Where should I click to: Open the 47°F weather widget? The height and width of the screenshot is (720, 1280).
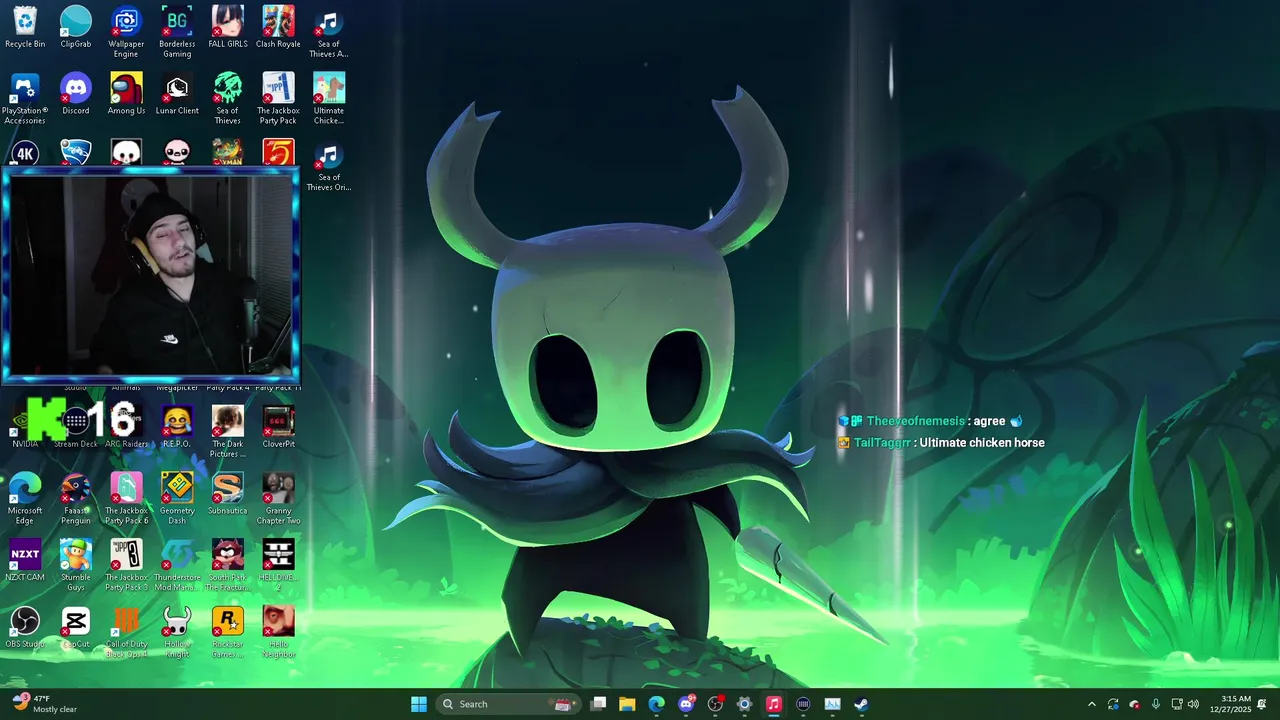(x=45, y=704)
